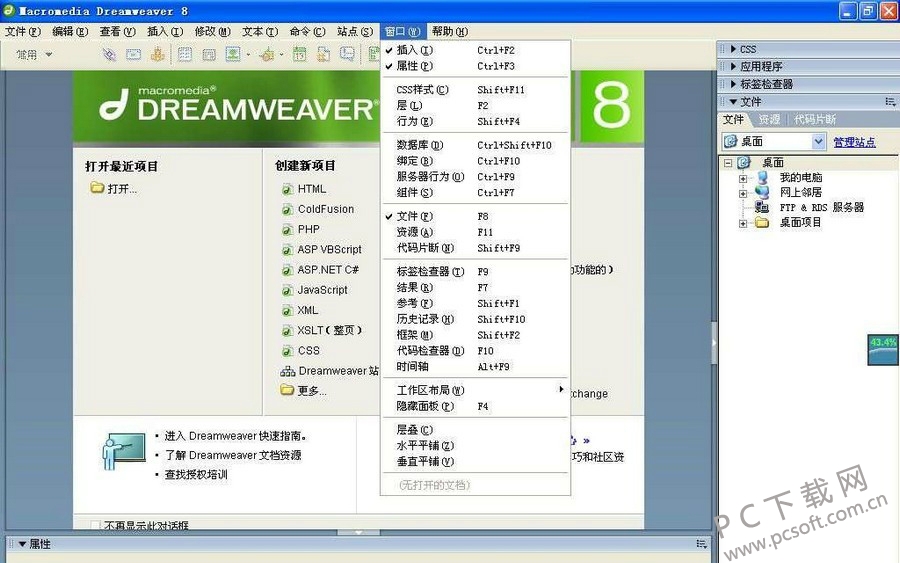Create new HTML document
The image size is (900, 563).
[312, 189]
